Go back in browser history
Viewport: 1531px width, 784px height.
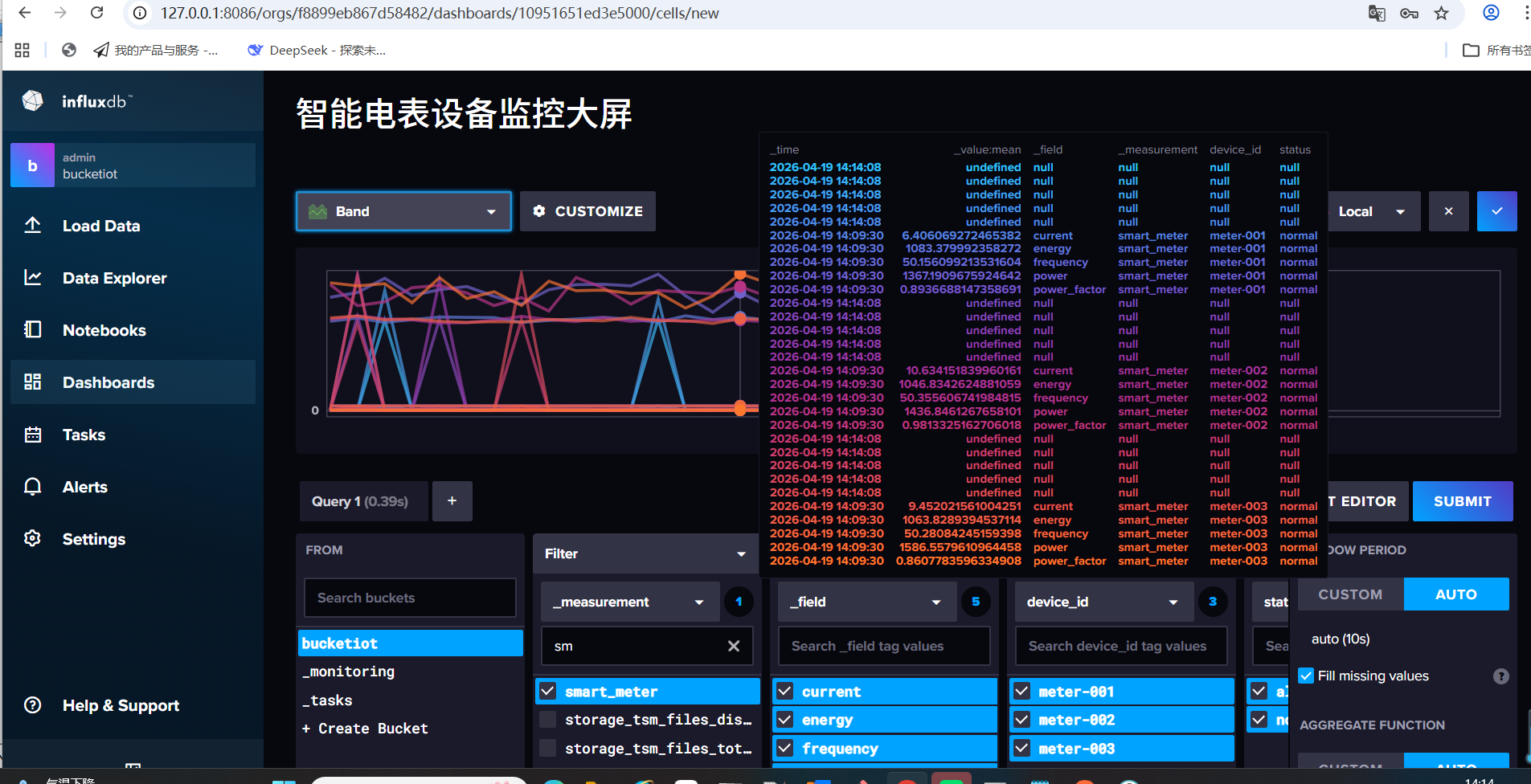[25, 13]
